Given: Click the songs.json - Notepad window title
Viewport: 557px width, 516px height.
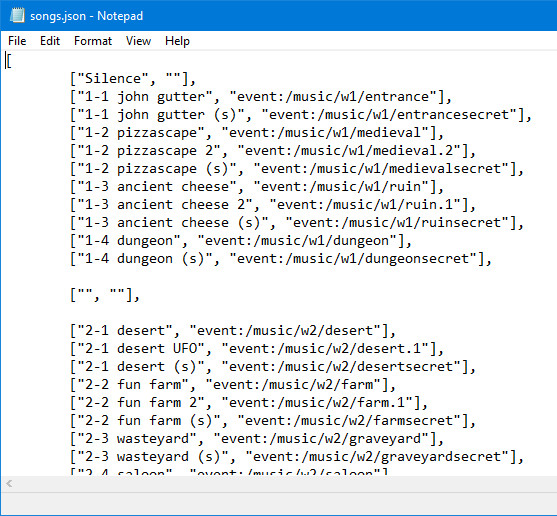Looking at the screenshot, I should 86,16.
